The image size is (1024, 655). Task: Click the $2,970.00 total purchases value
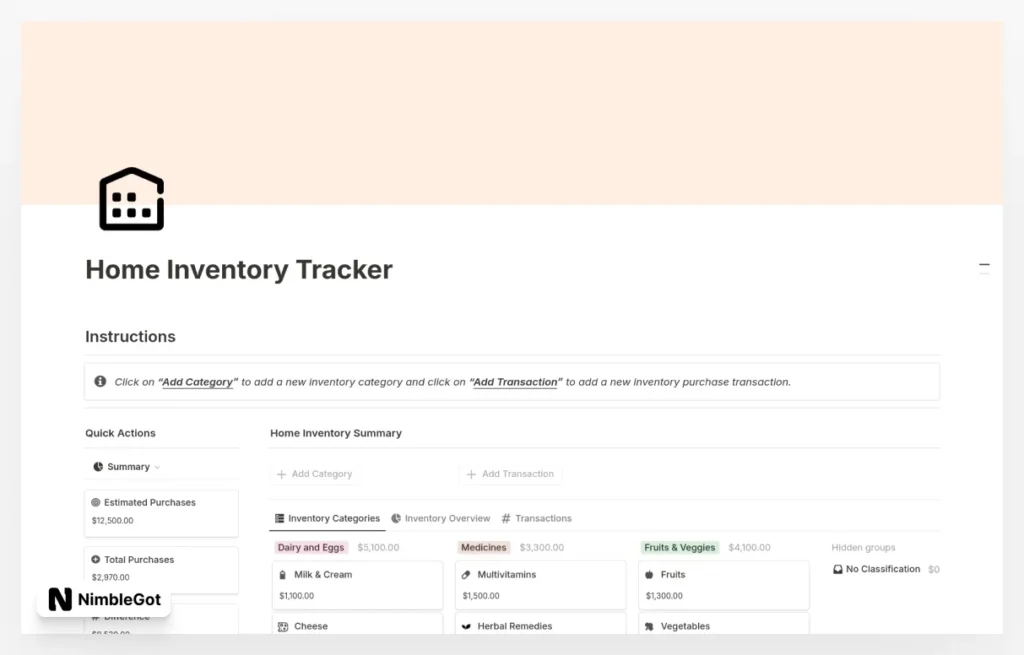pyautogui.click(x=110, y=577)
